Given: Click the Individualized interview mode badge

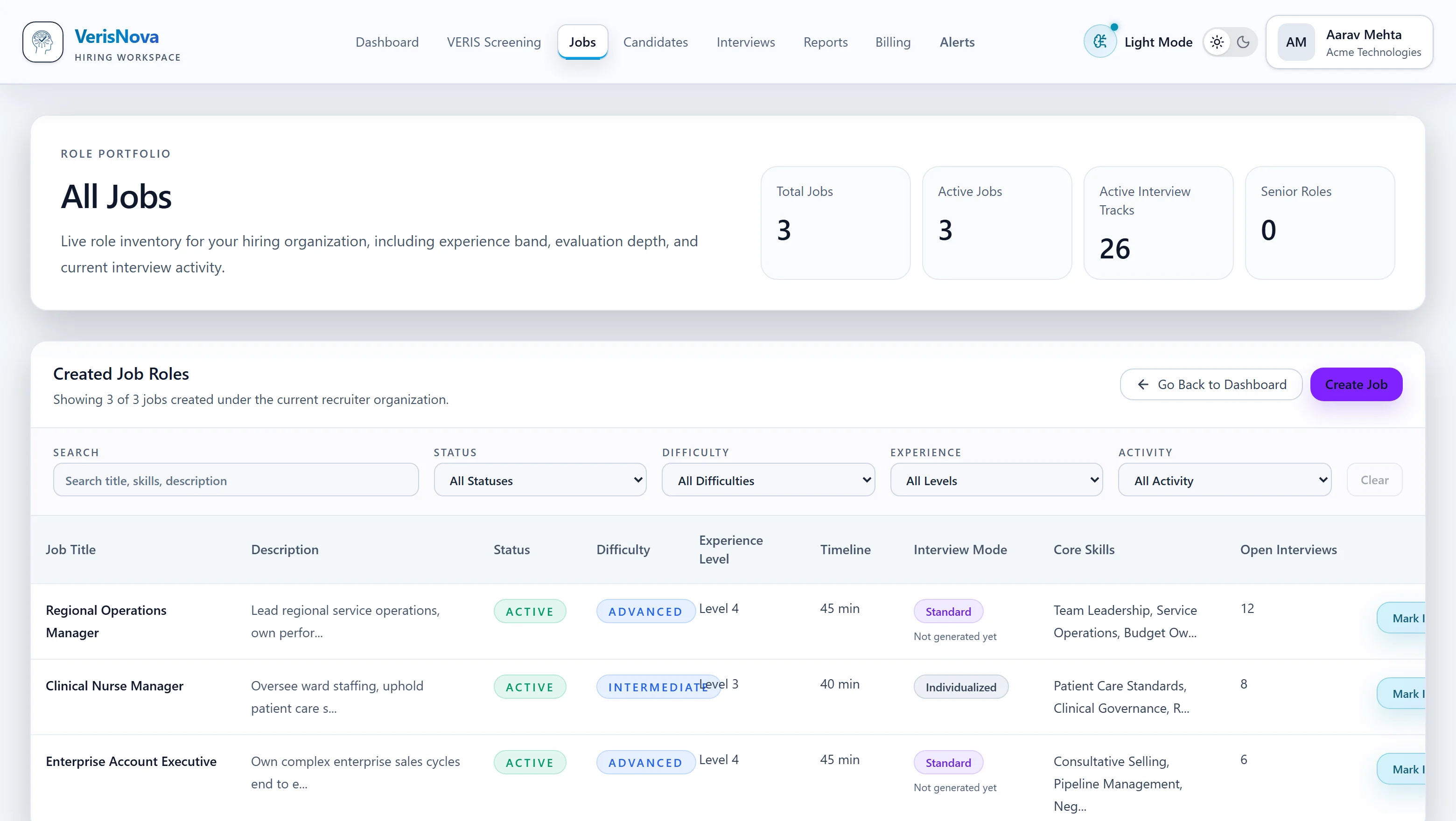Looking at the screenshot, I should pyautogui.click(x=960, y=687).
